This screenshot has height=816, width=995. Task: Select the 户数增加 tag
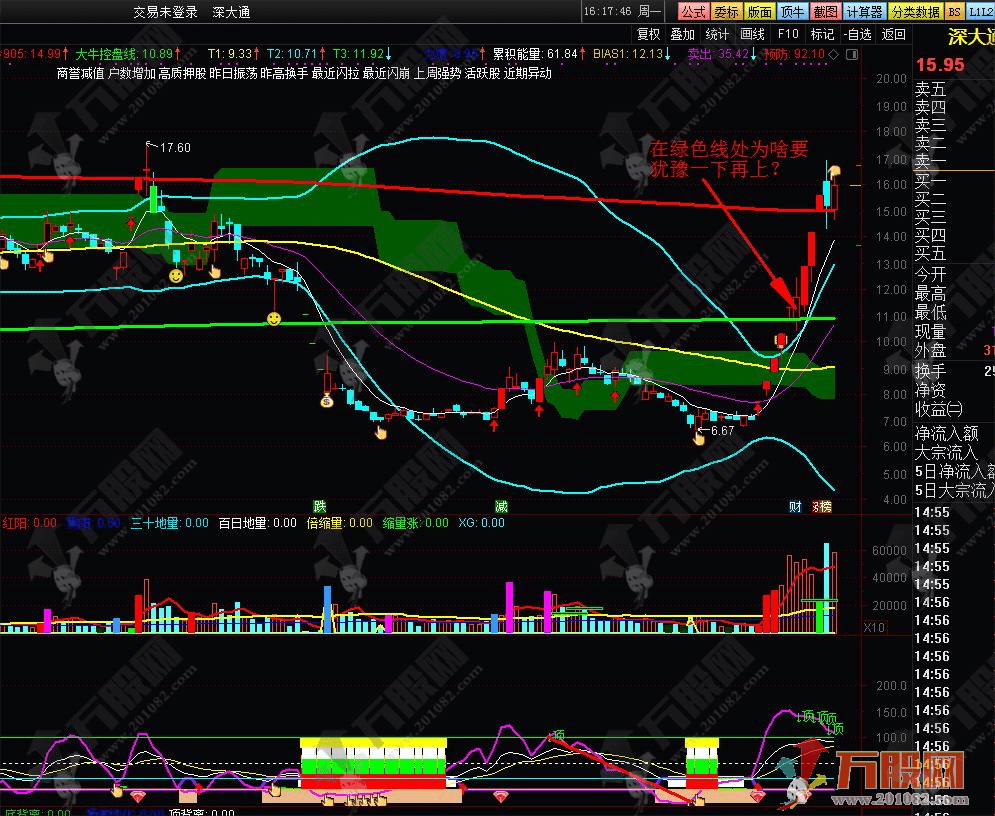(x=131, y=73)
